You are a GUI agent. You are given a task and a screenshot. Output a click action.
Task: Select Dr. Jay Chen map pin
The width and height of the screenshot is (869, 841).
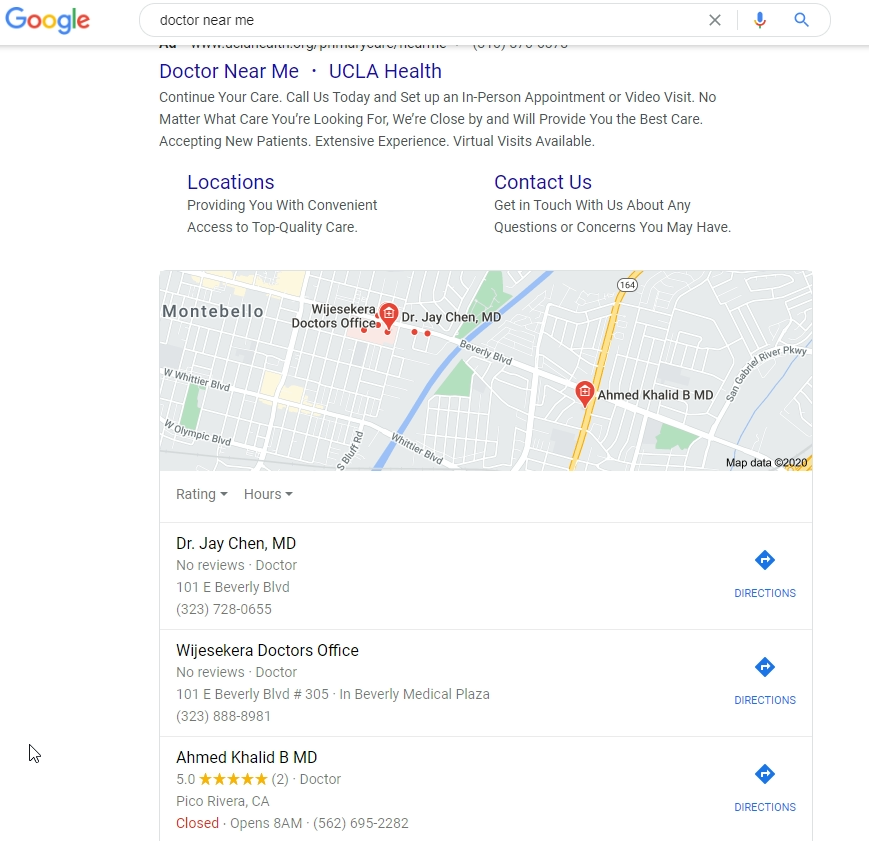click(389, 317)
